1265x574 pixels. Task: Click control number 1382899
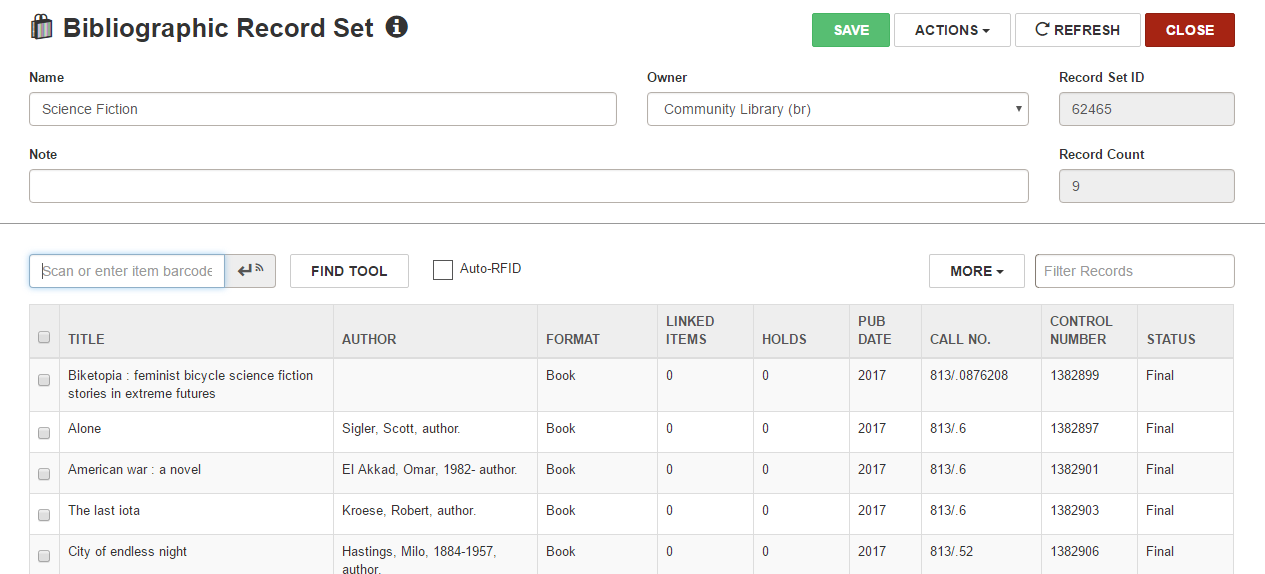(x=1074, y=375)
